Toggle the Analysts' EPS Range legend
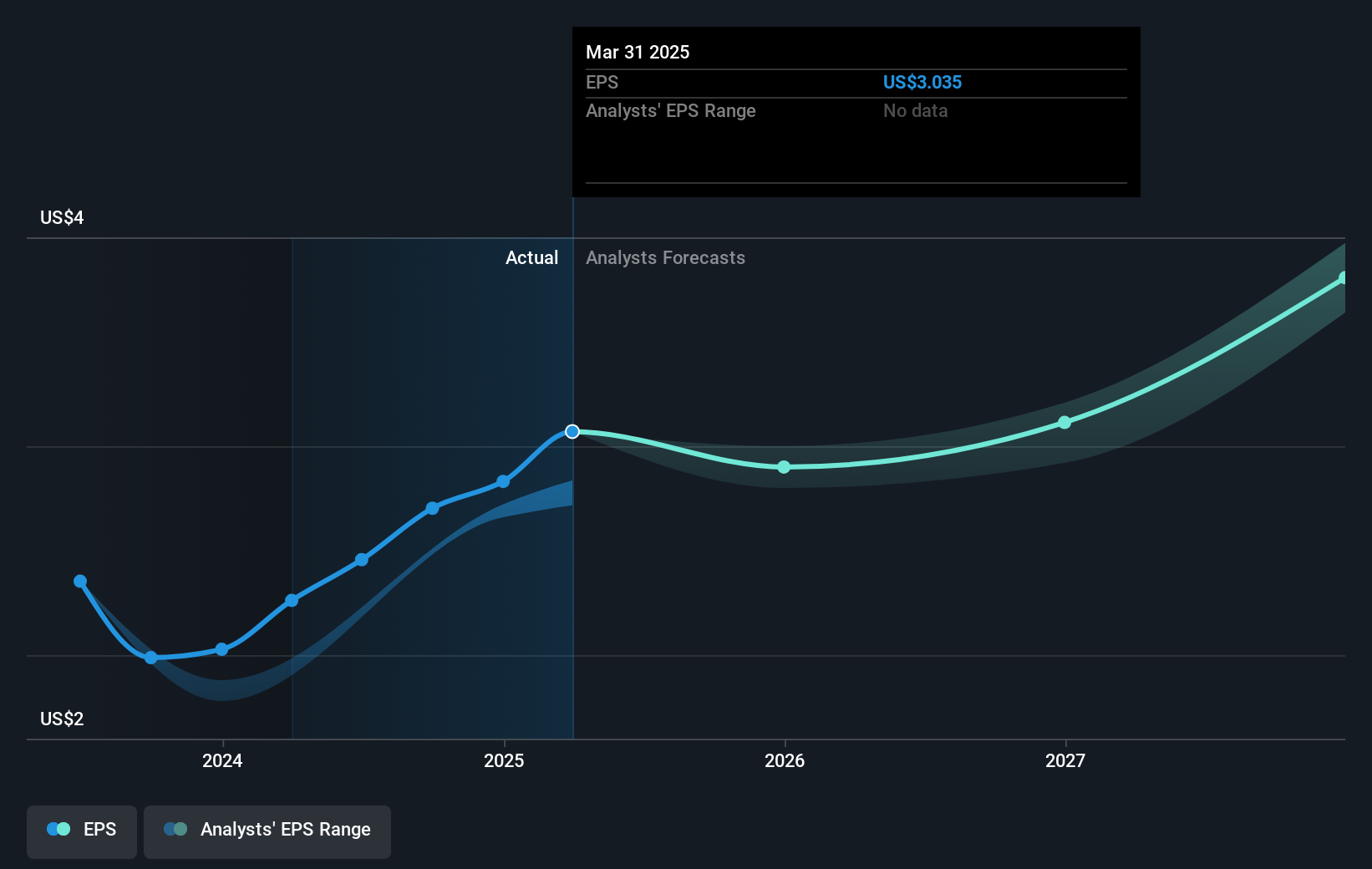Screen dimensions: 1372x869 coord(267,831)
